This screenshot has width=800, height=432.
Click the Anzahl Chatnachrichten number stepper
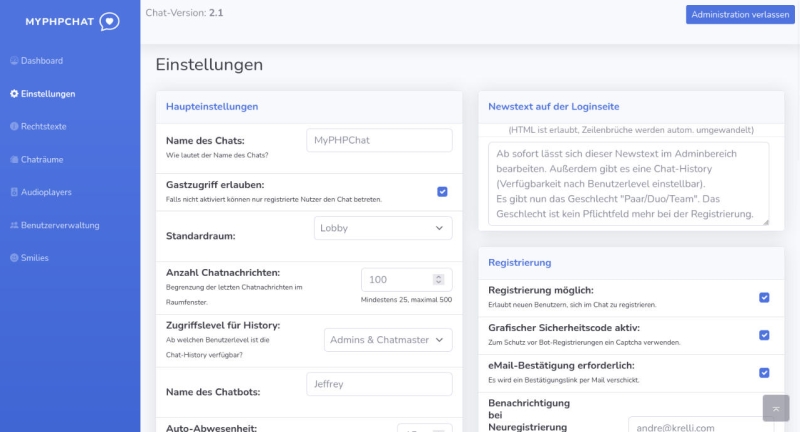tap(438, 280)
